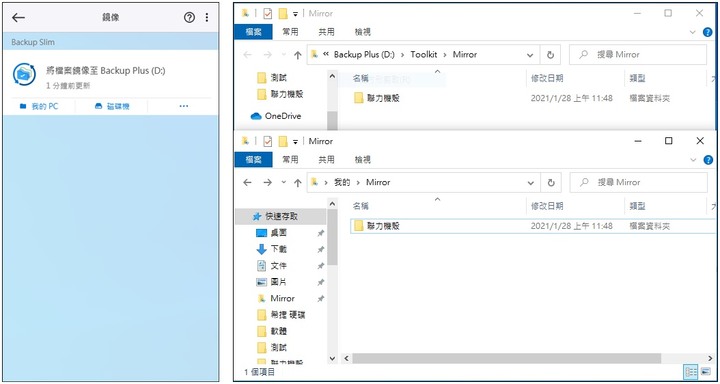Viewport: 720px width, 384px height.
Task: Open help in the Toolkit mirror panel
Action: [x=189, y=18]
